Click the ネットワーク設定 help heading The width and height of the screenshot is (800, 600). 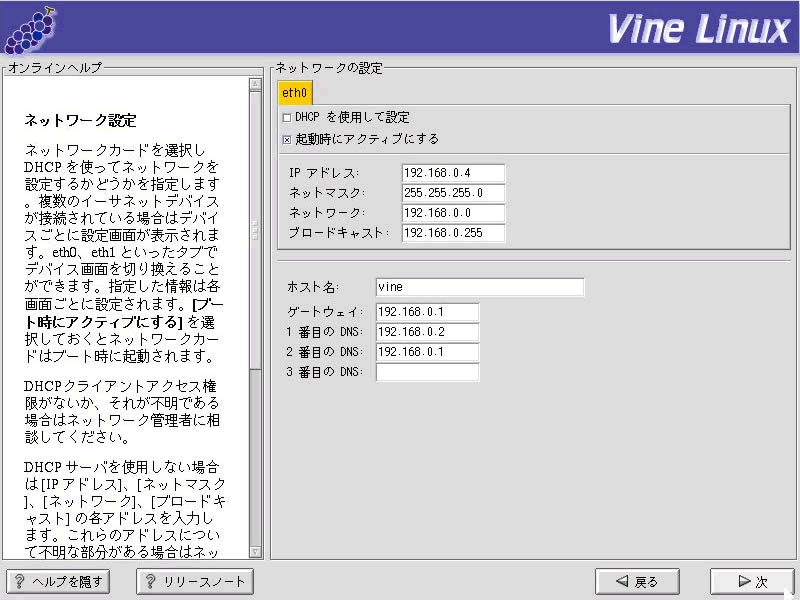[81, 120]
